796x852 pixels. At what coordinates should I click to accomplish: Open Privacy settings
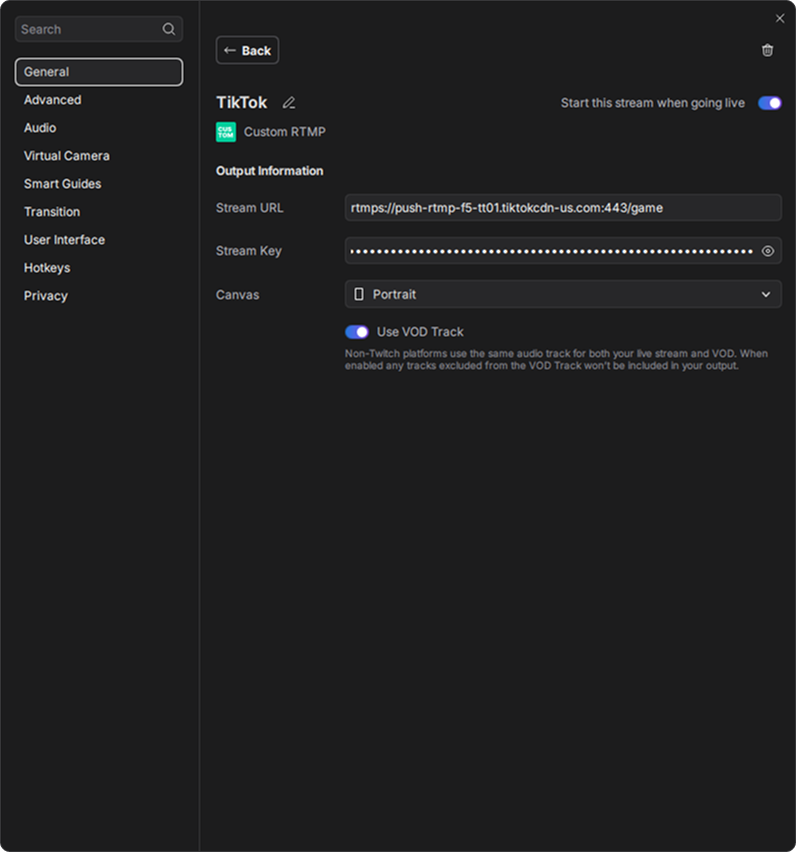46,296
